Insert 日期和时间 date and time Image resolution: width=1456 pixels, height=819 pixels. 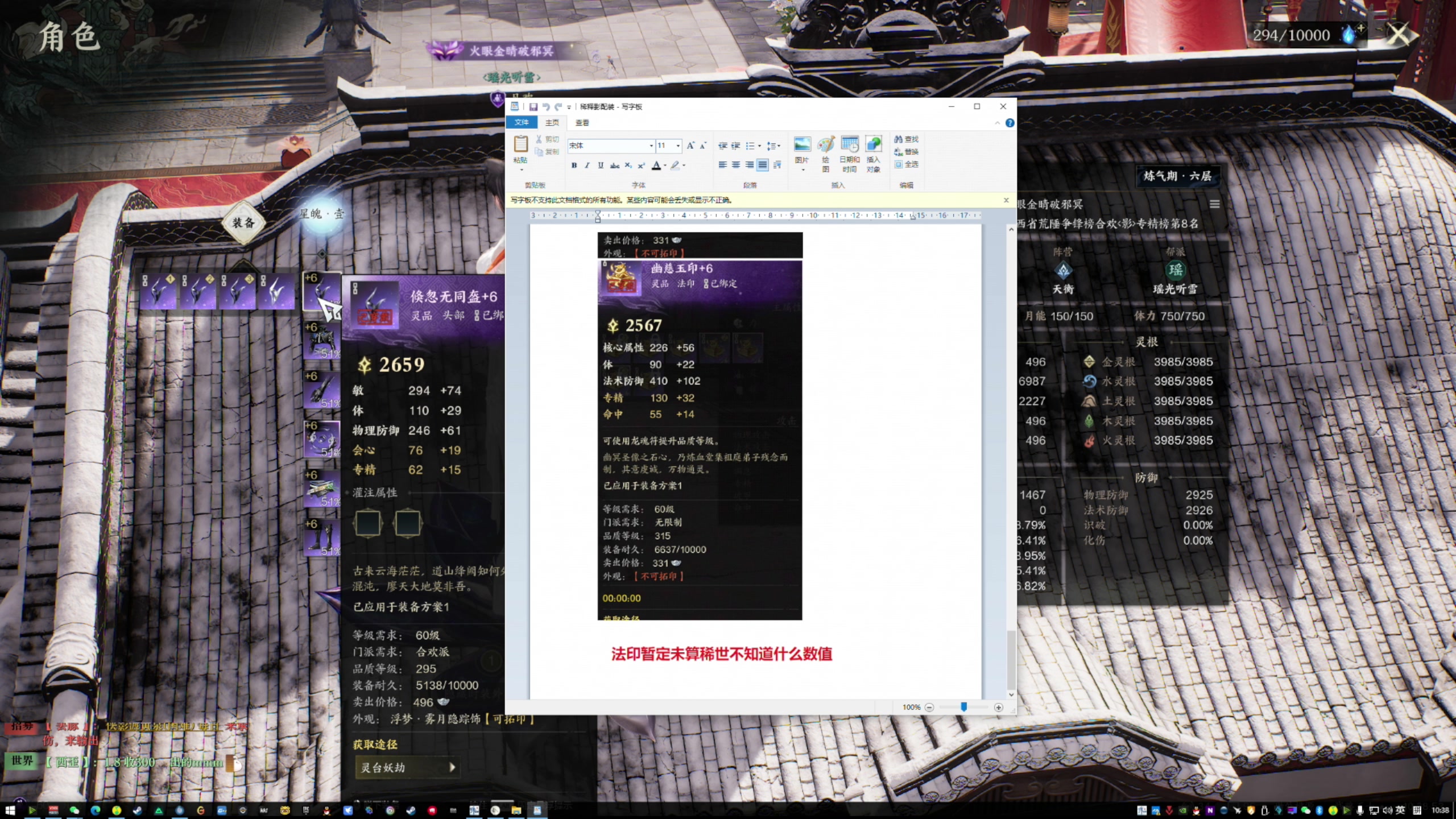(x=850, y=154)
